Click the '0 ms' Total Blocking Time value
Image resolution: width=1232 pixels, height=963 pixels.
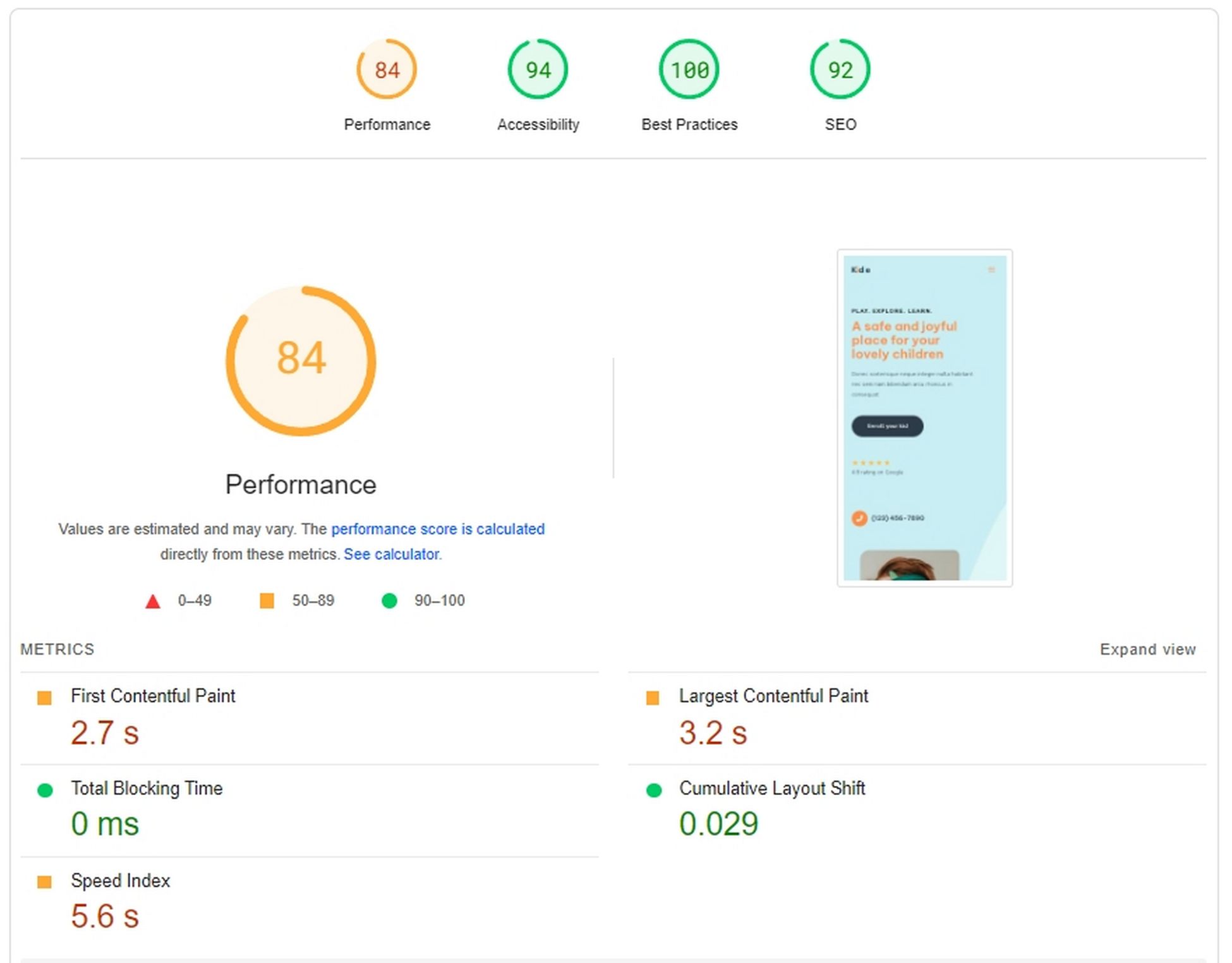click(x=105, y=824)
